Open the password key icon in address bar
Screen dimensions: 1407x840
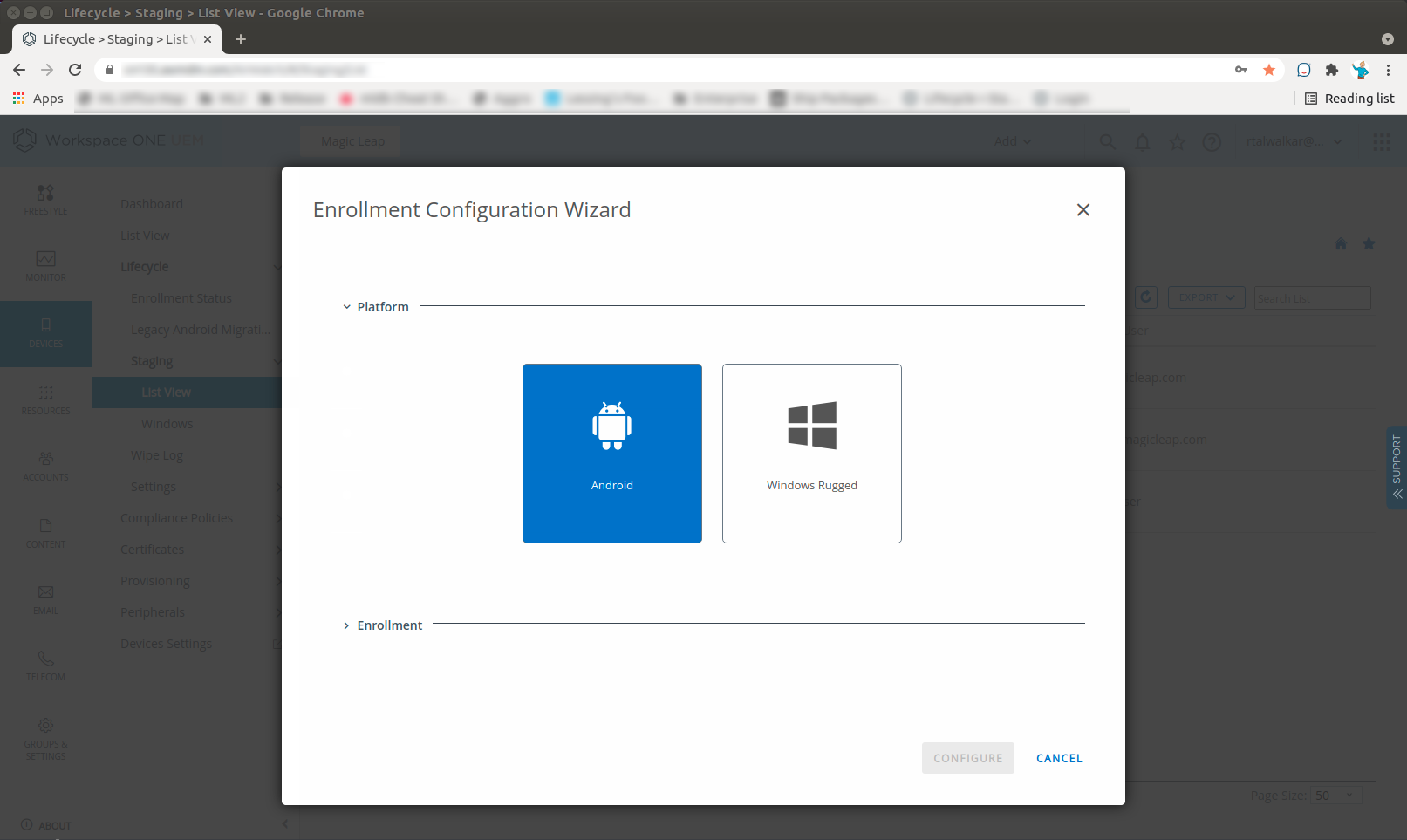pos(1240,70)
